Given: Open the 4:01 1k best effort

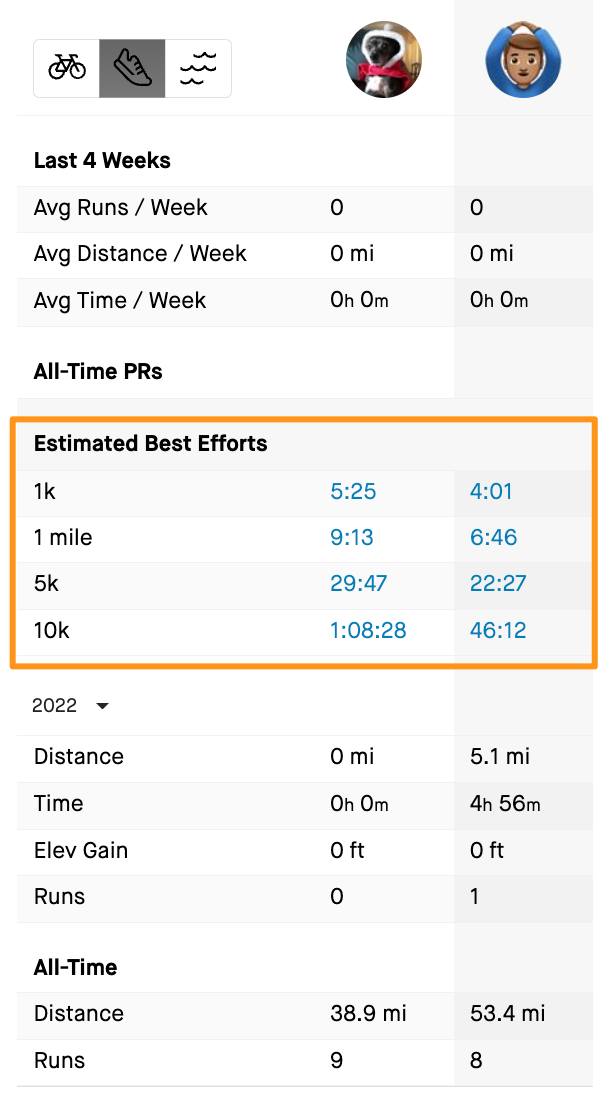Looking at the screenshot, I should point(491,491).
